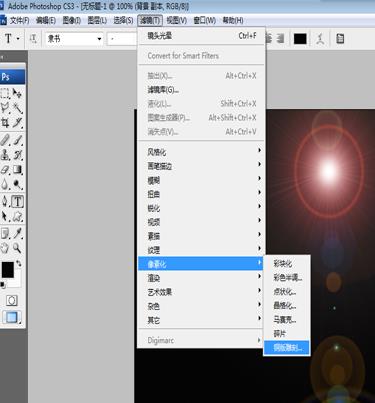Select the Lasso tool
Image resolution: width=375 pixels, height=403 pixels.
tap(5, 108)
